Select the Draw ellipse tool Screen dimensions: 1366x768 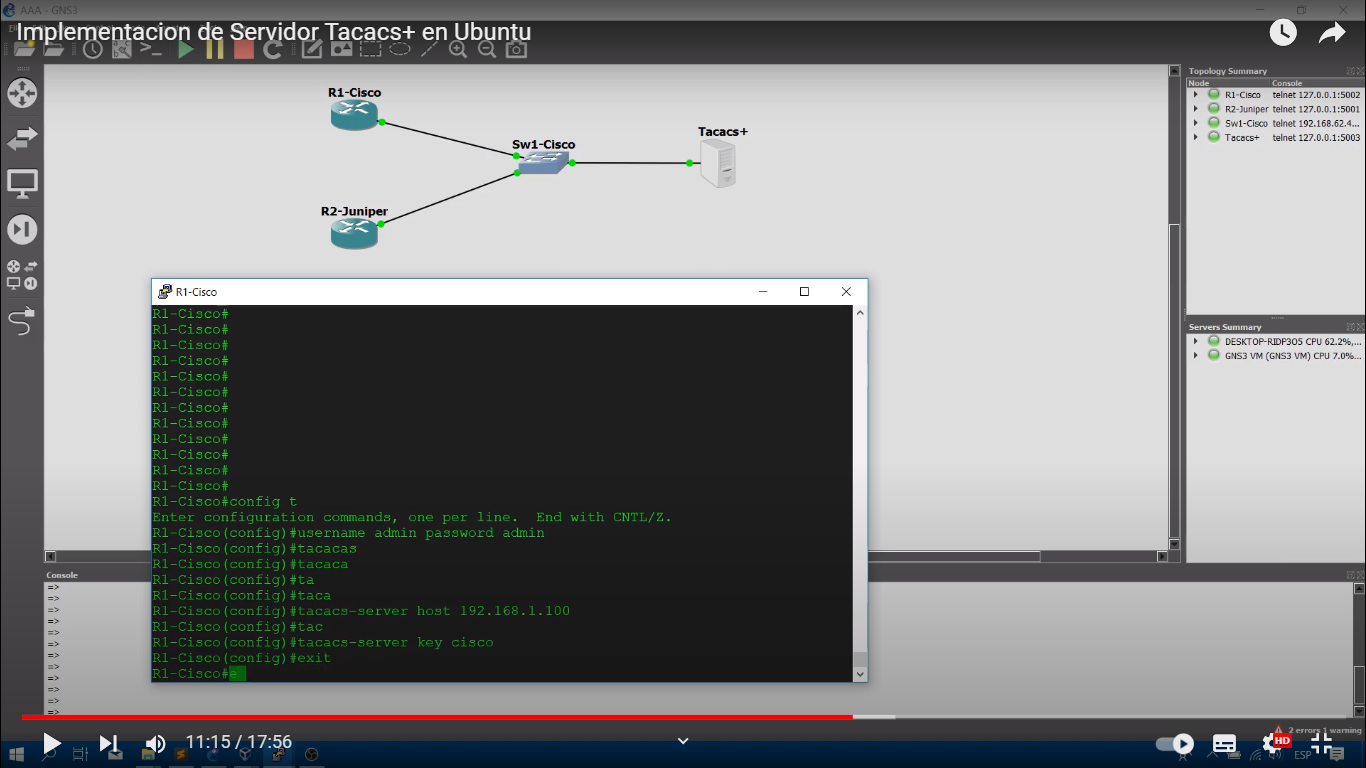point(399,49)
